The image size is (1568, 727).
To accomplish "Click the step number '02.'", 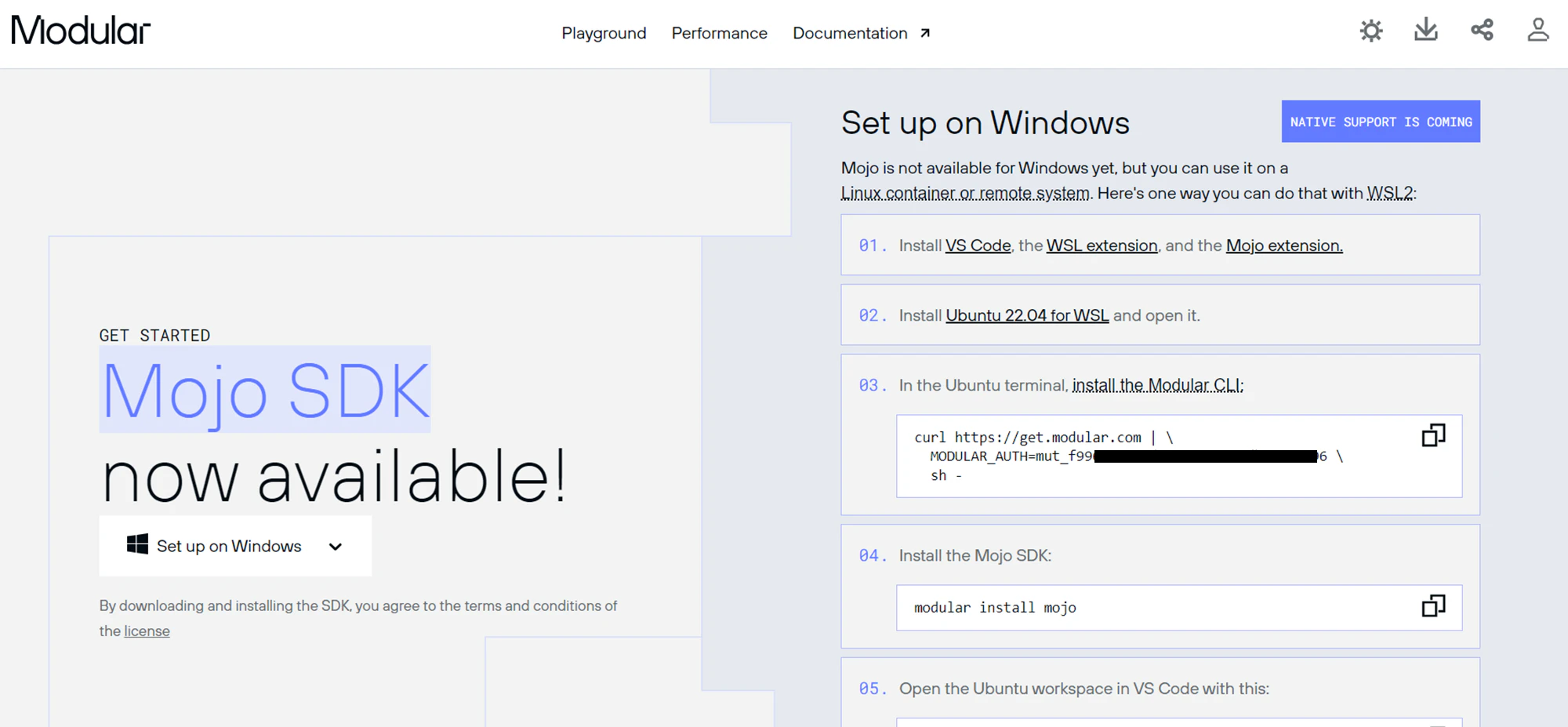I will pyautogui.click(x=873, y=315).
